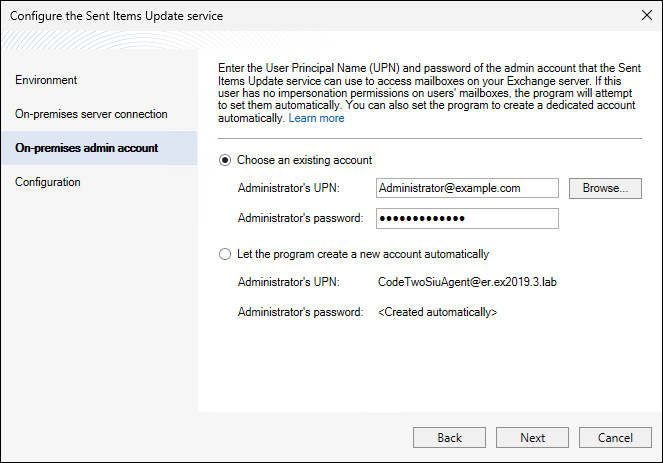Click the UPN label under existing account

pyautogui.click(x=289, y=188)
